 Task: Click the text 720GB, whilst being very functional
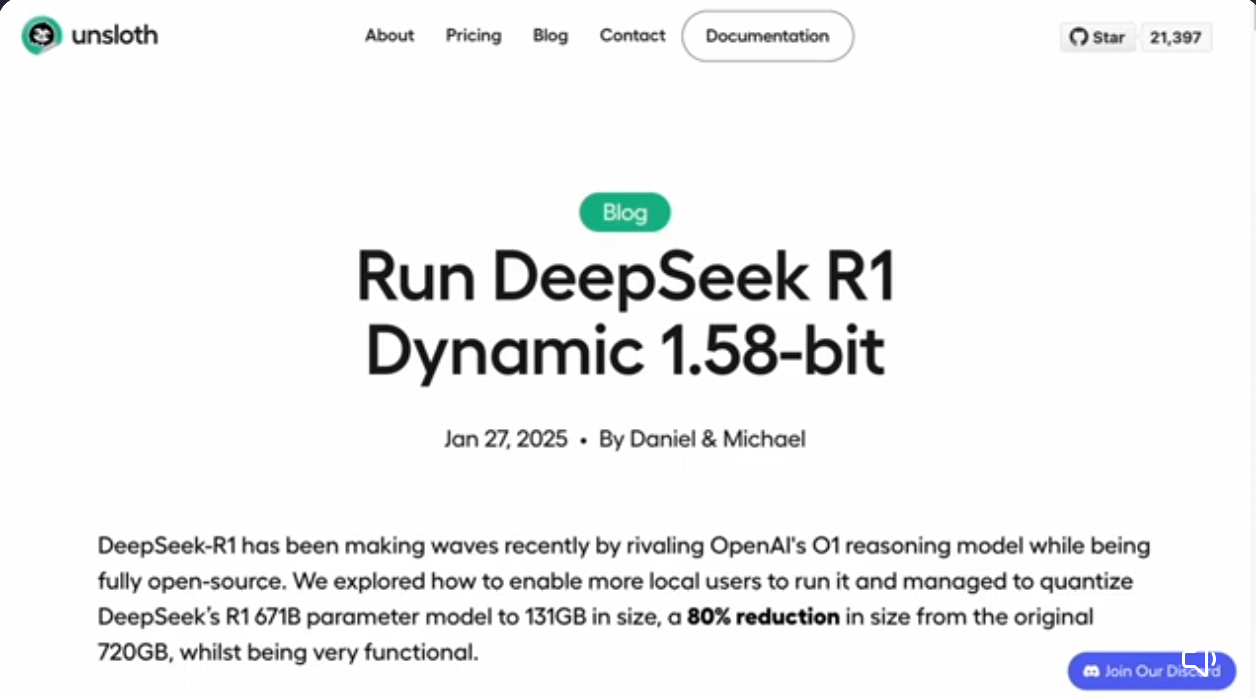pyautogui.click(x=289, y=654)
